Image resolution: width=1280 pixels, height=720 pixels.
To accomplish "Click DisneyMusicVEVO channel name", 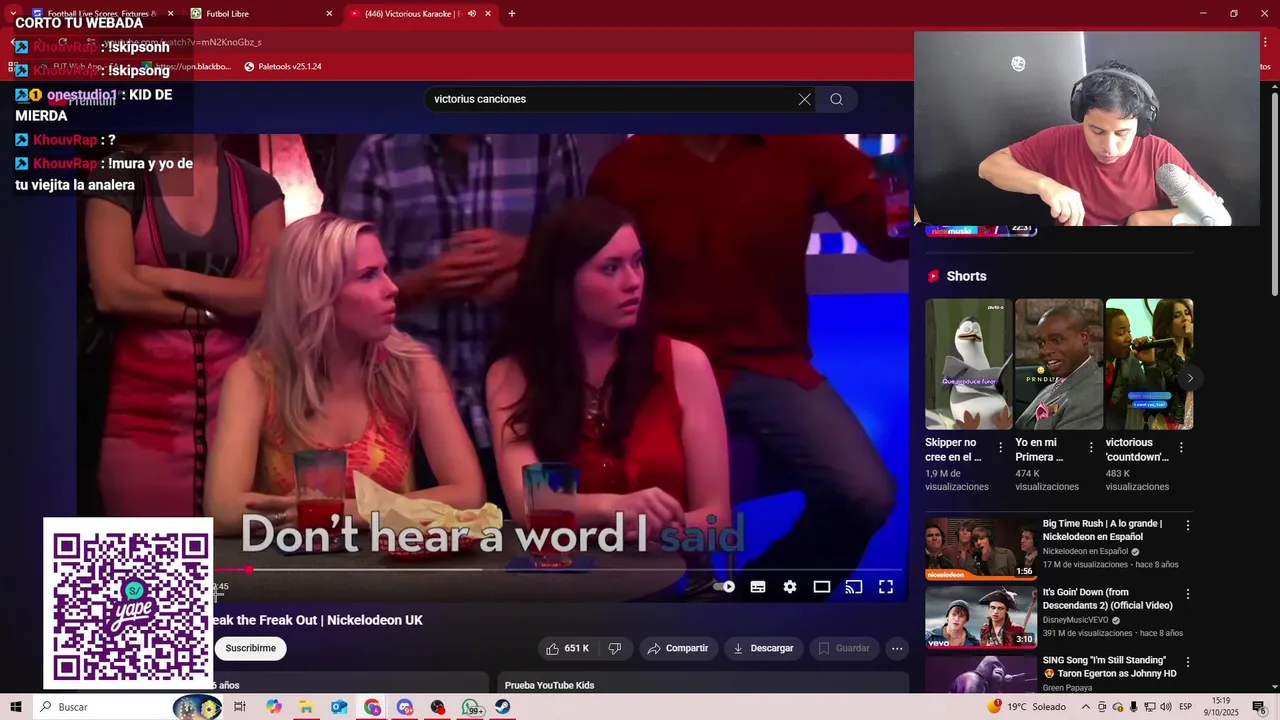I will click(x=1075, y=620).
